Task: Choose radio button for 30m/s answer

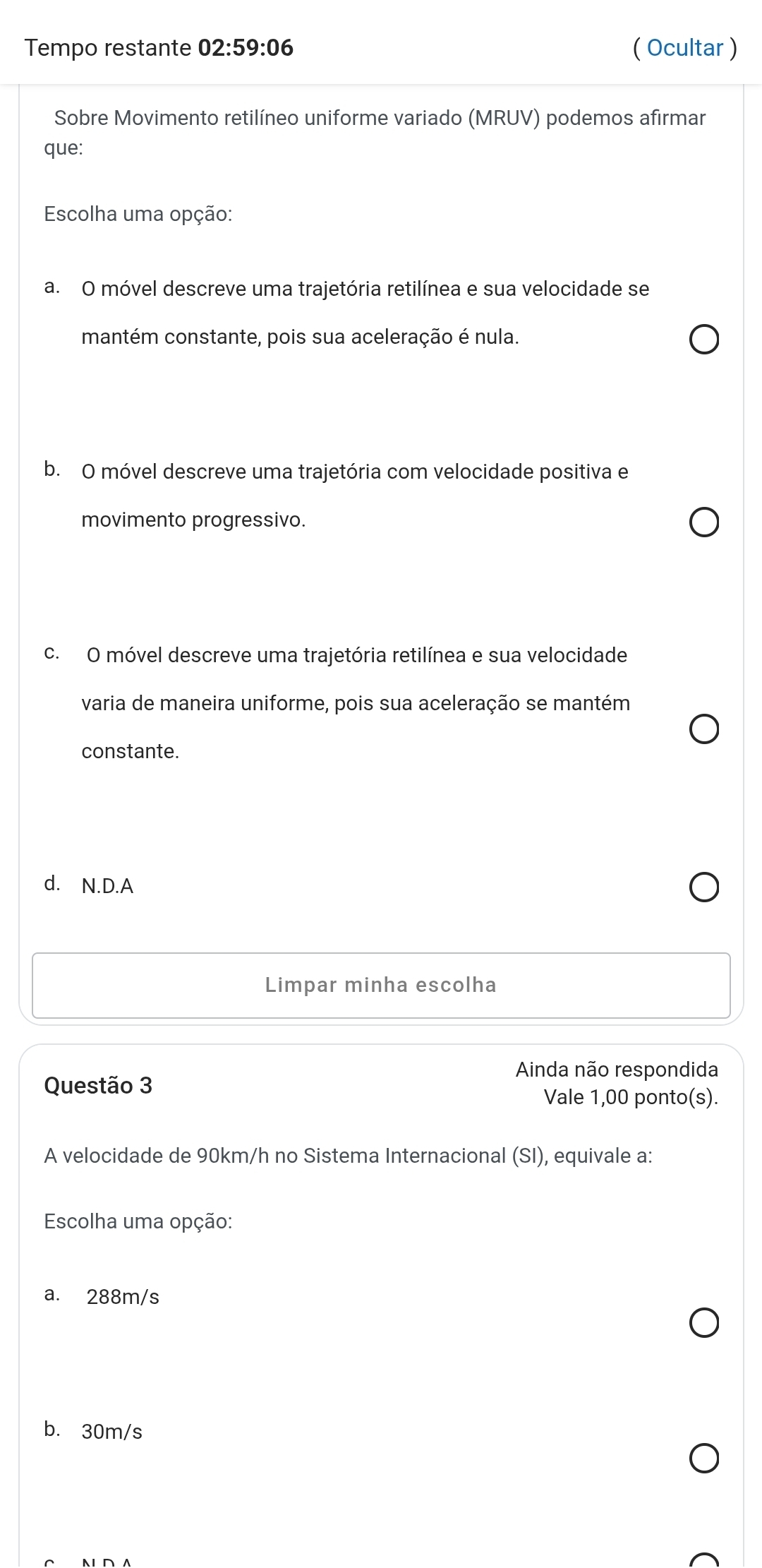Action: pos(704,1459)
